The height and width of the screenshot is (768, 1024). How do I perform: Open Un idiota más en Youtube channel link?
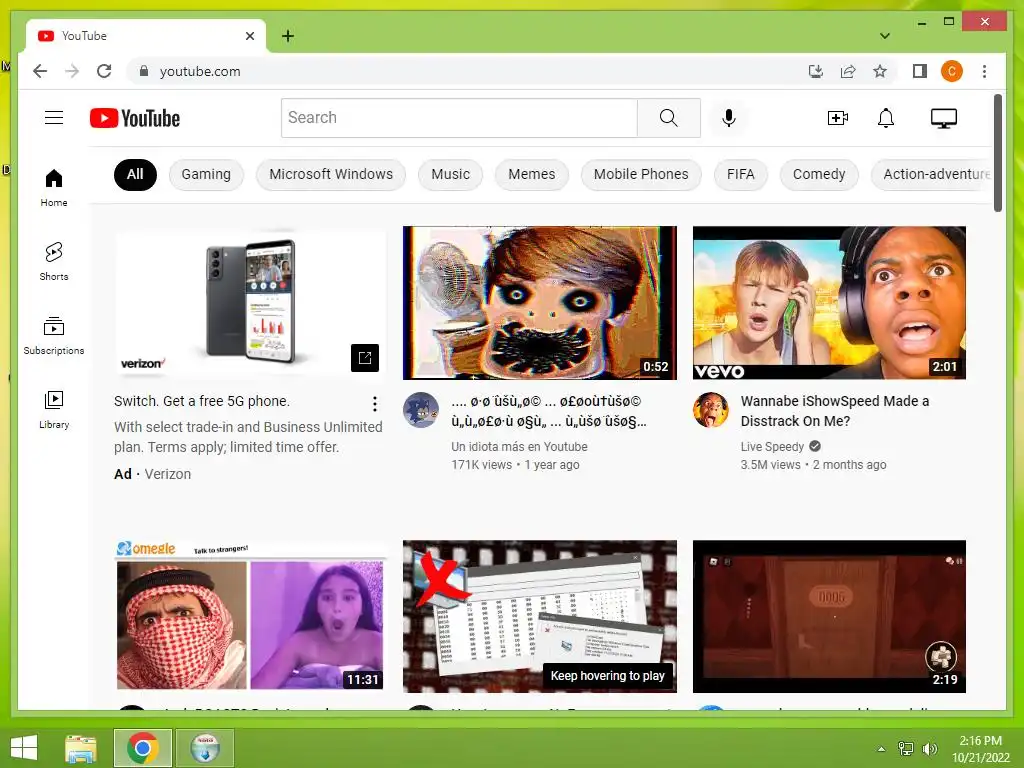click(x=519, y=447)
